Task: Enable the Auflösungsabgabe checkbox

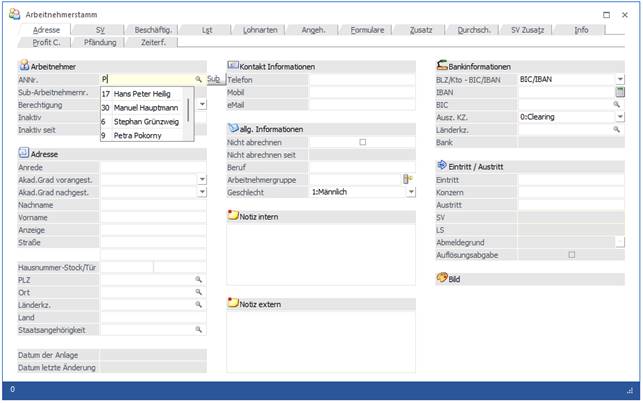Action: click(x=572, y=255)
